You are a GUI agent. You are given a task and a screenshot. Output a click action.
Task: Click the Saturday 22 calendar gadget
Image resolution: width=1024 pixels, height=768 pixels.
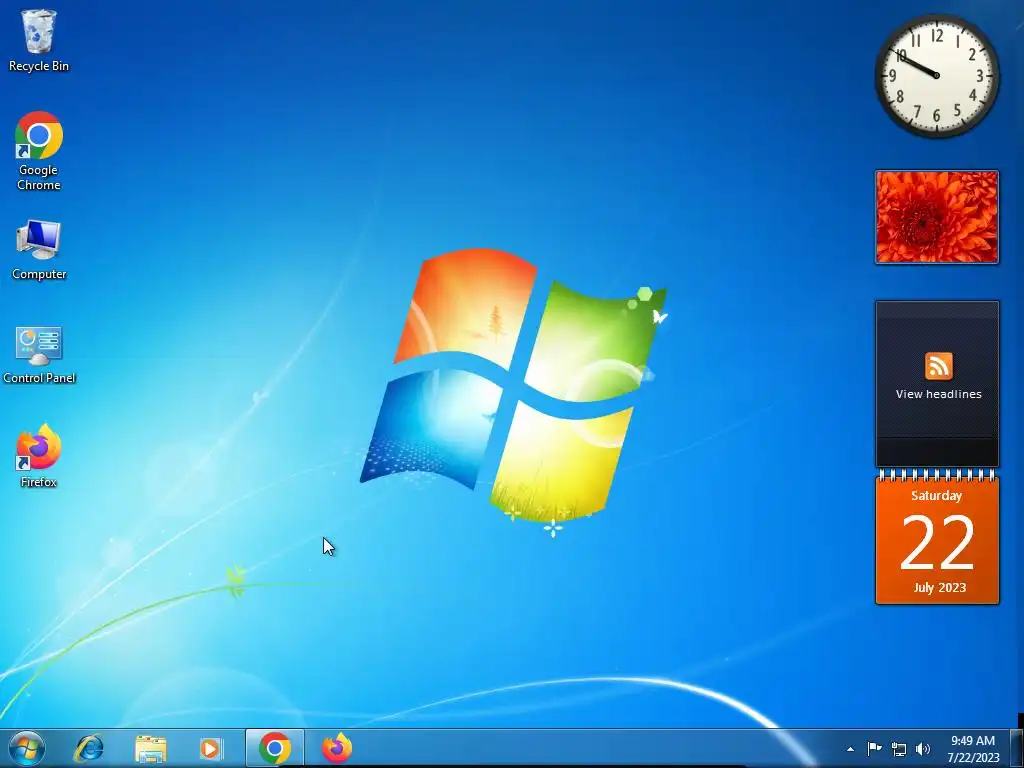coord(936,537)
